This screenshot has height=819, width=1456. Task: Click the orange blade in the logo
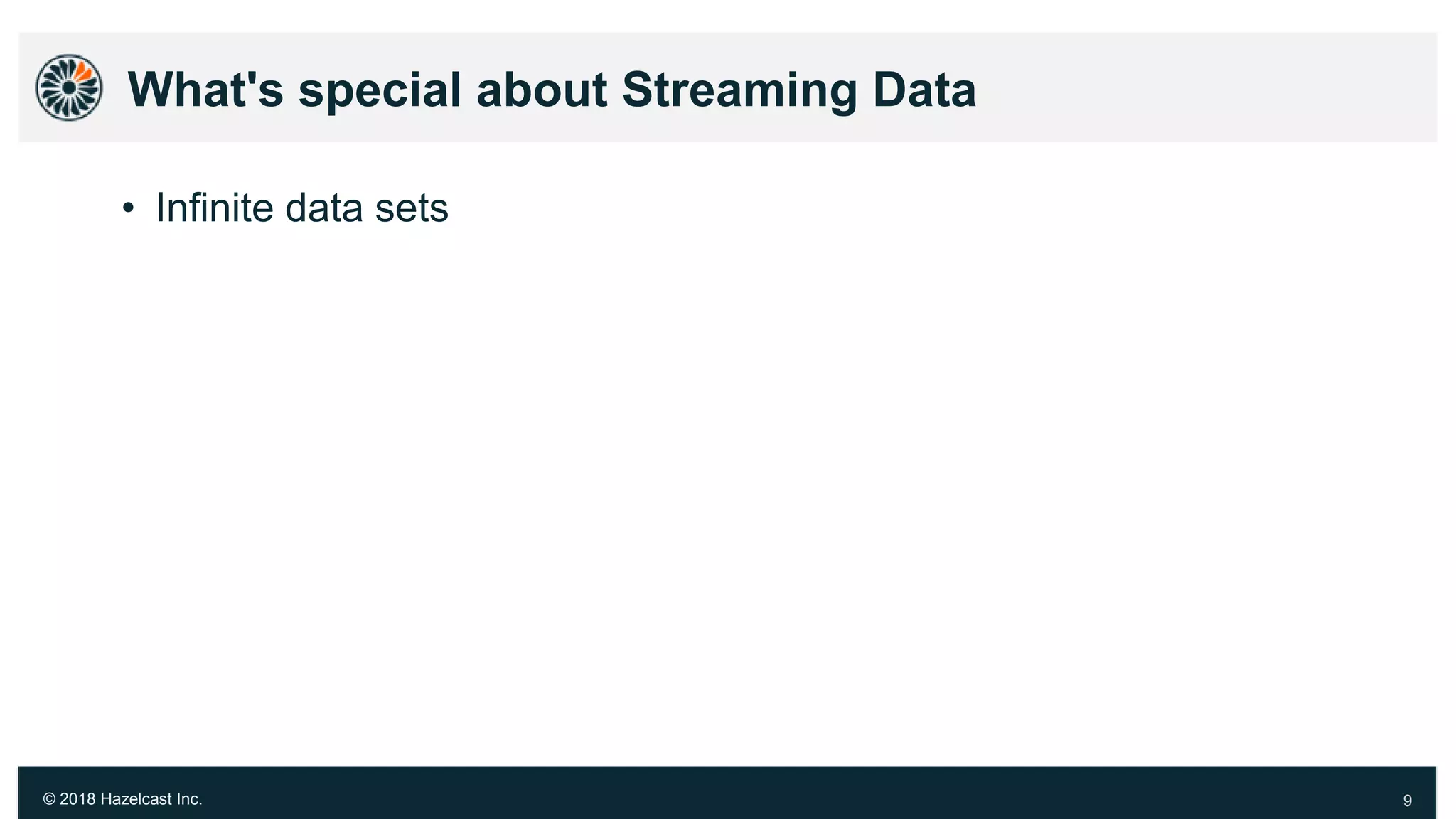coord(84,72)
